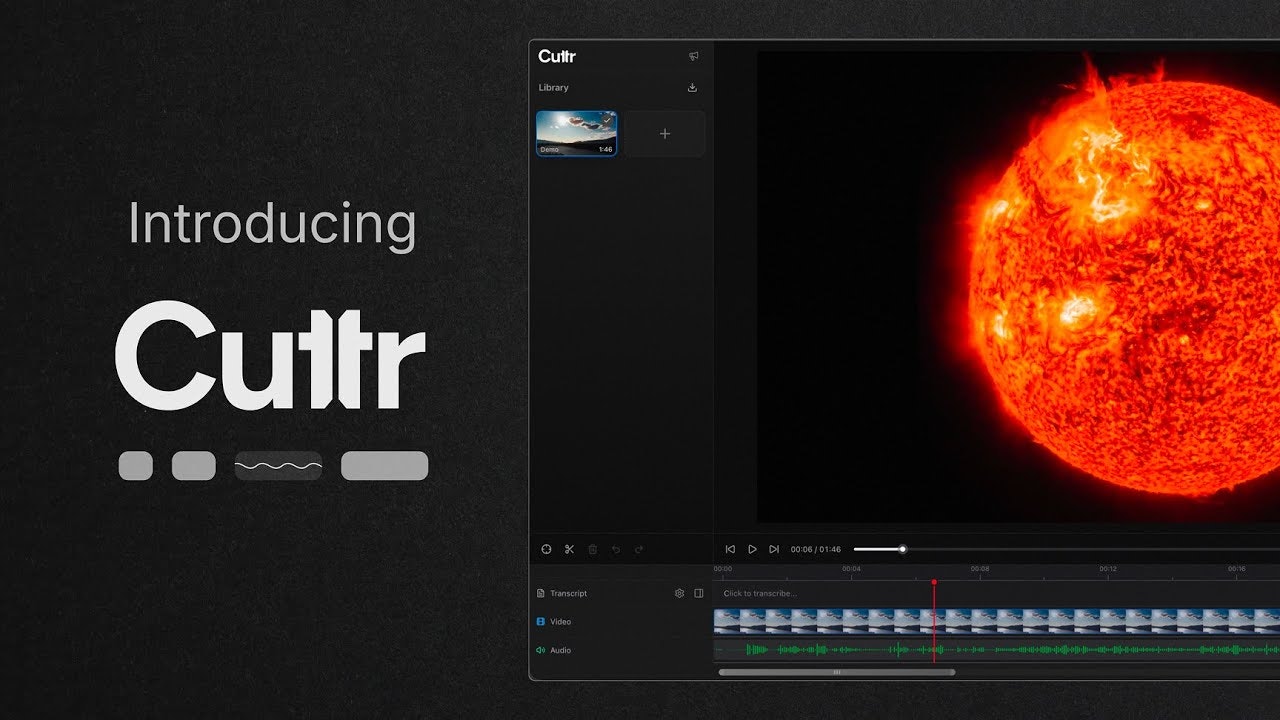
Task: Click the 00:06 / 01:46 time readout
Action: pyautogui.click(x=816, y=549)
